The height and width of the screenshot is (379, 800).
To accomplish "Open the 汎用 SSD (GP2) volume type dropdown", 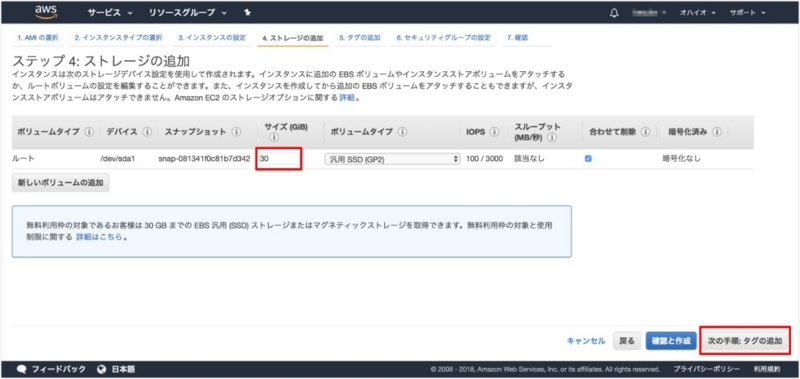I will pos(392,159).
